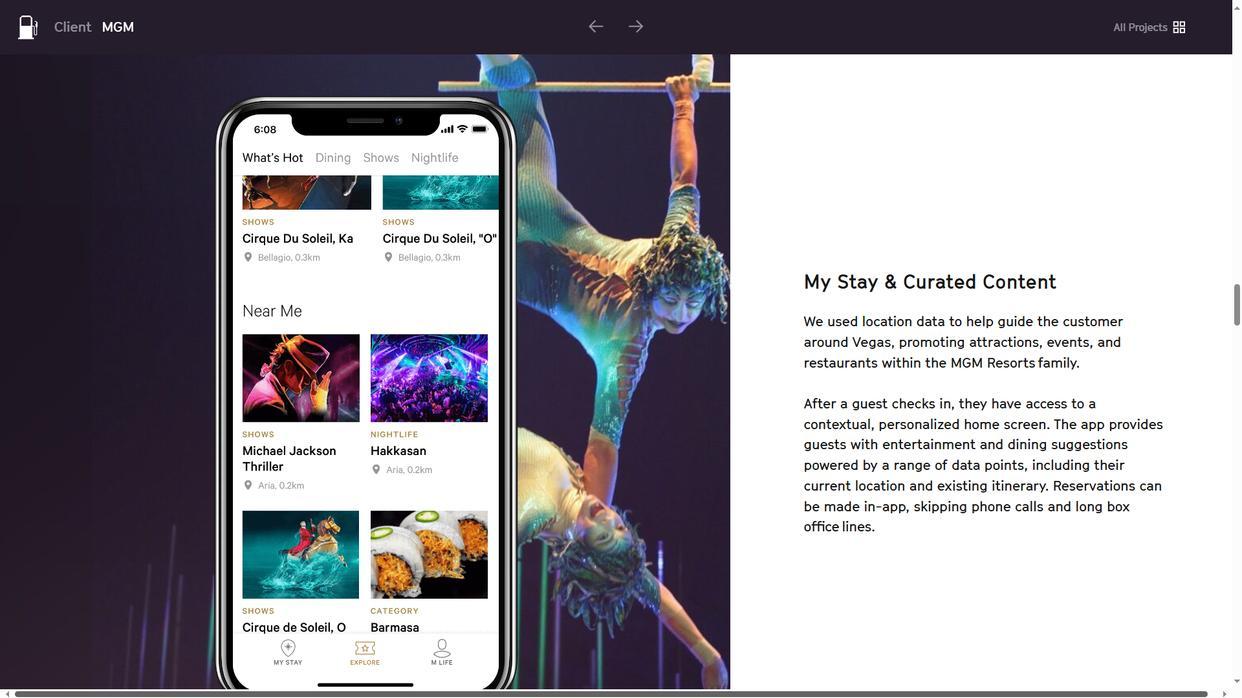Click the Cirque Du Soleil, Ka title
The height and width of the screenshot is (698, 1242).
[x=298, y=239]
